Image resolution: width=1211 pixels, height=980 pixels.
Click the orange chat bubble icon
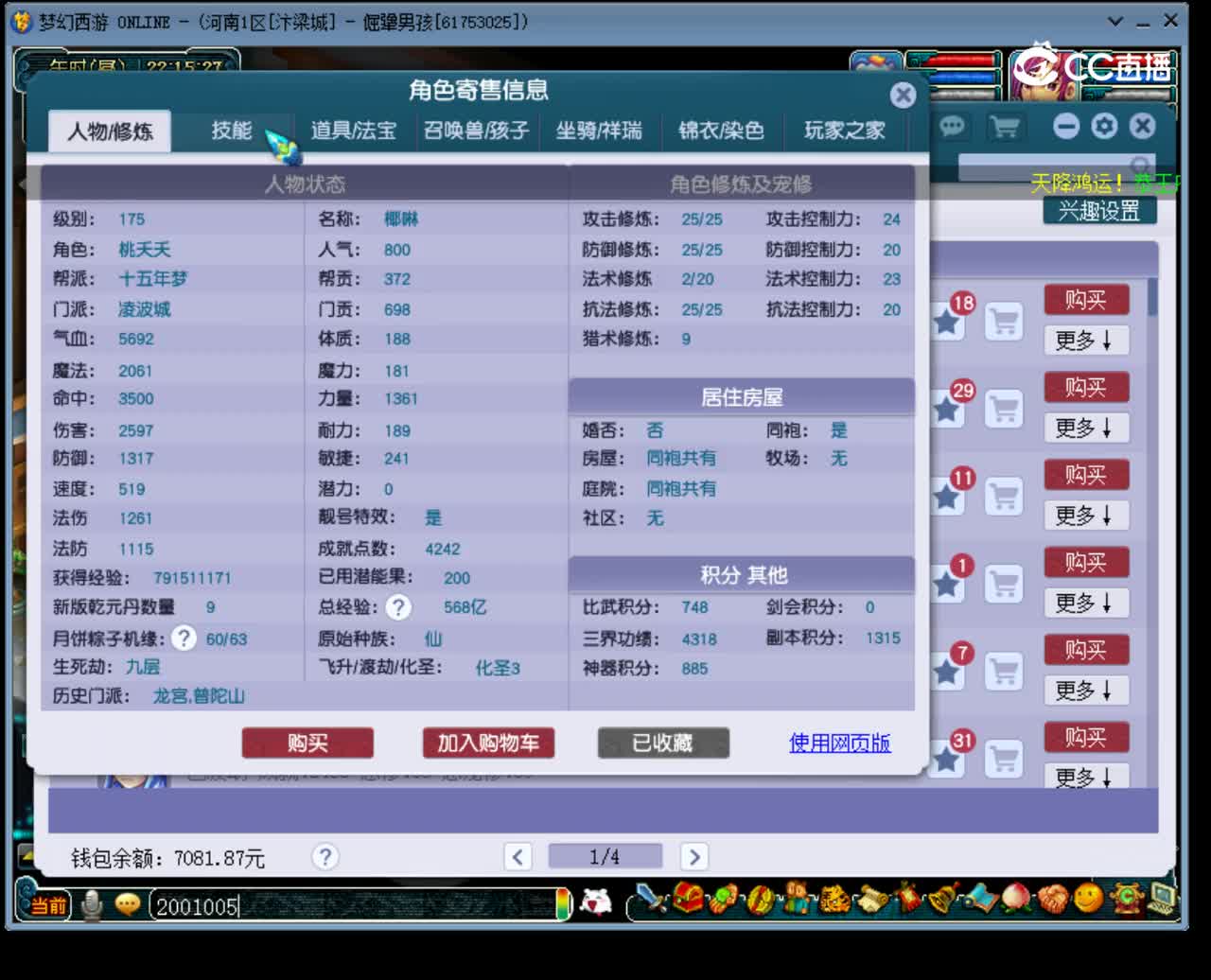coord(128,904)
